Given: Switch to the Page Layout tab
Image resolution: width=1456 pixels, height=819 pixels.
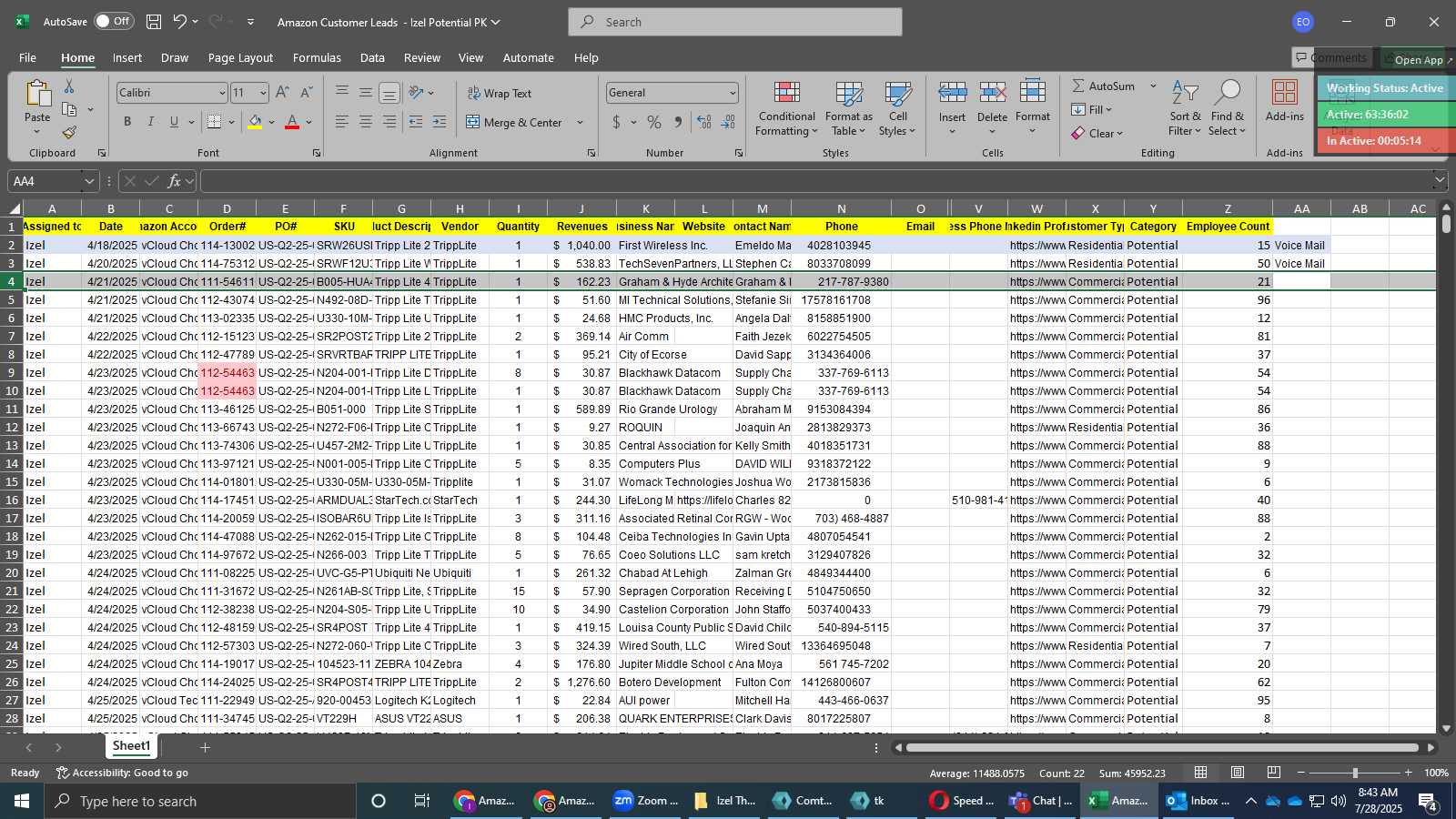Looking at the screenshot, I should pos(240,57).
